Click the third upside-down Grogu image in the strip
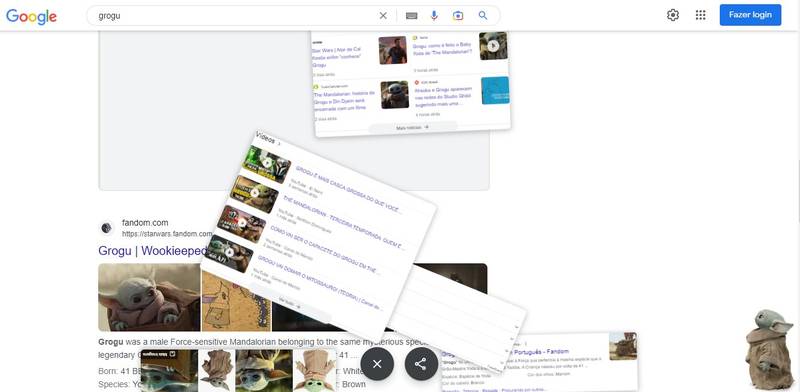 264,371
